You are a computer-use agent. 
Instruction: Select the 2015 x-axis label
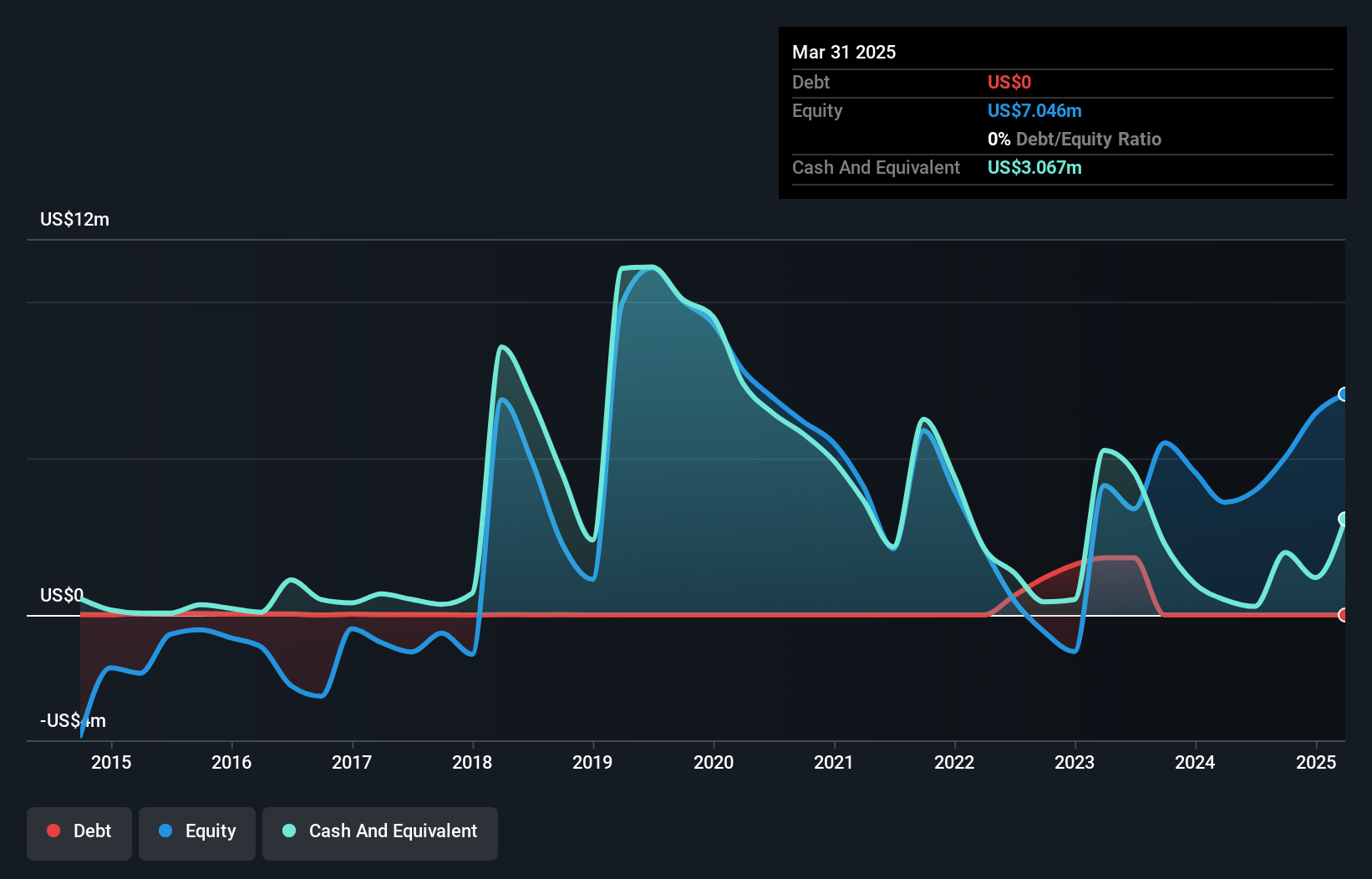coord(111,762)
